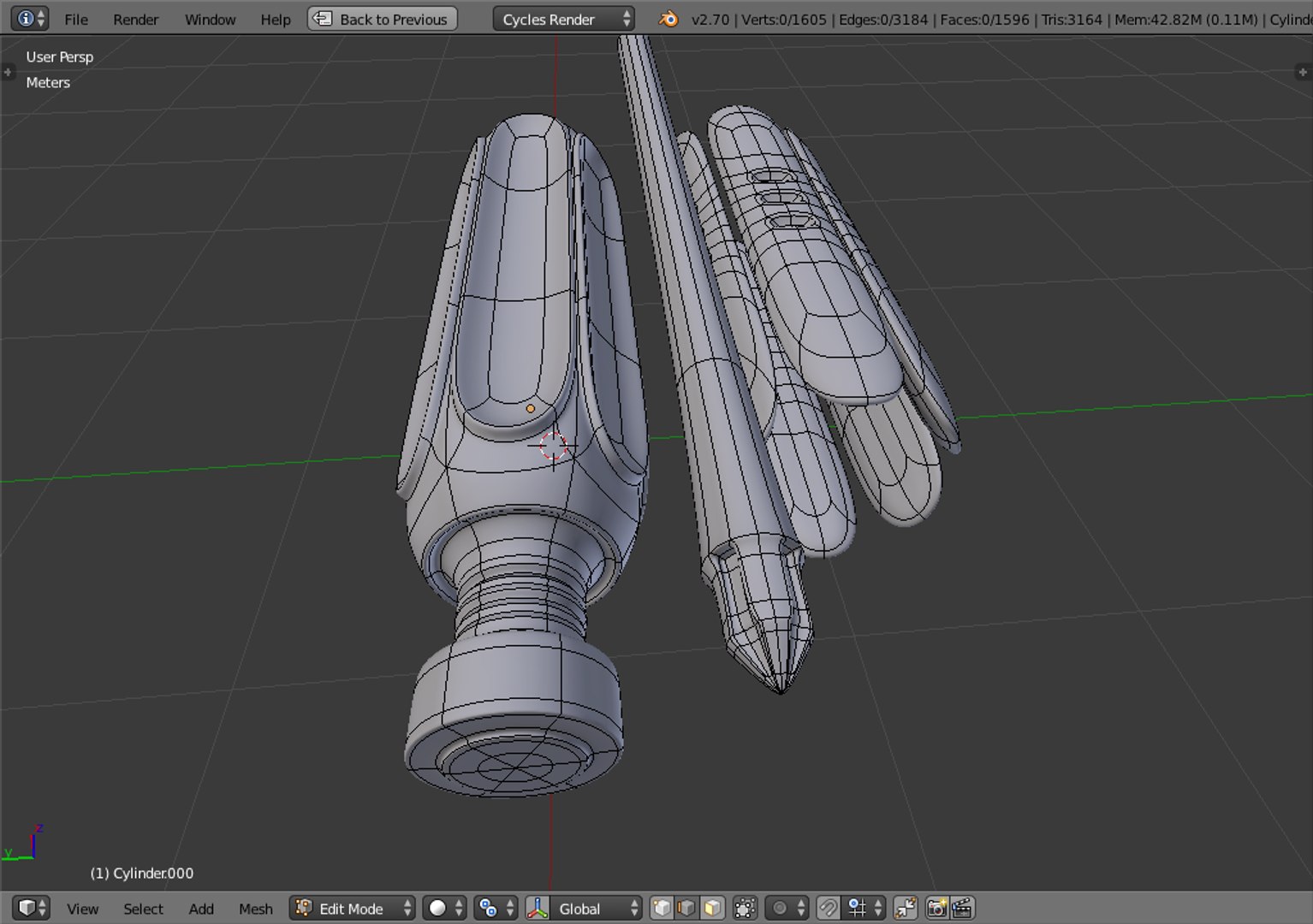Open the Mesh menu
The width and height of the screenshot is (1313, 924).
pos(255,909)
